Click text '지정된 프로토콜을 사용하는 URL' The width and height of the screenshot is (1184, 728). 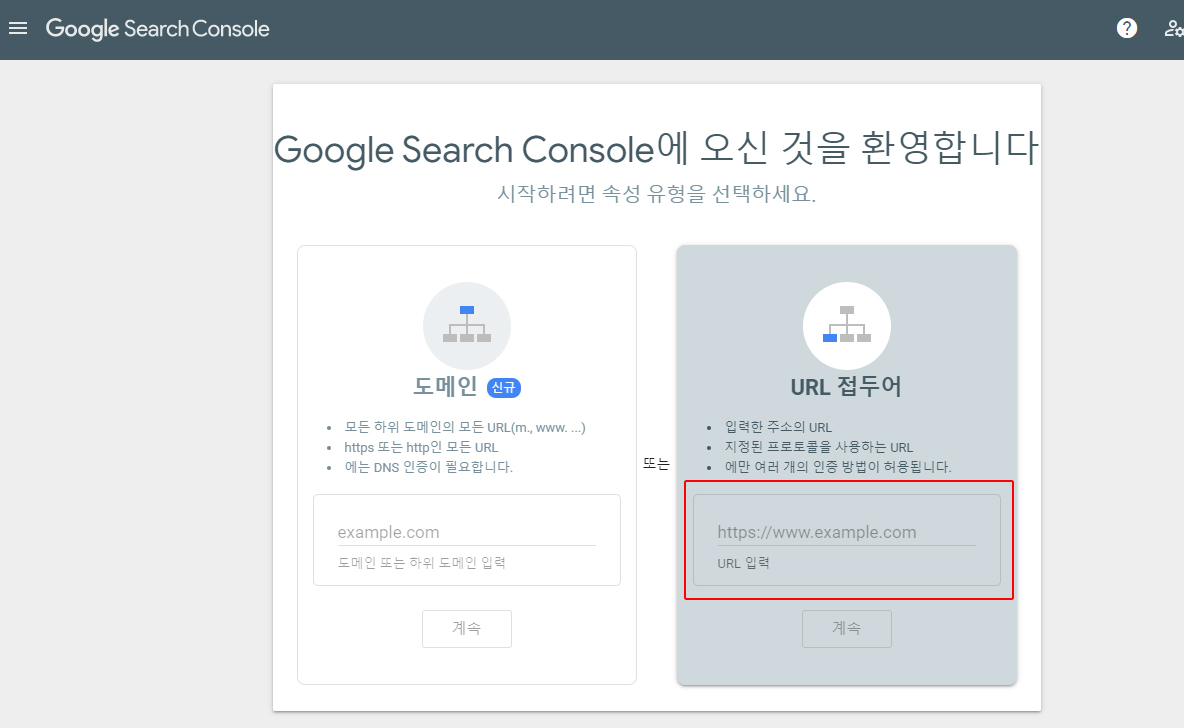(x=819, y=447)
